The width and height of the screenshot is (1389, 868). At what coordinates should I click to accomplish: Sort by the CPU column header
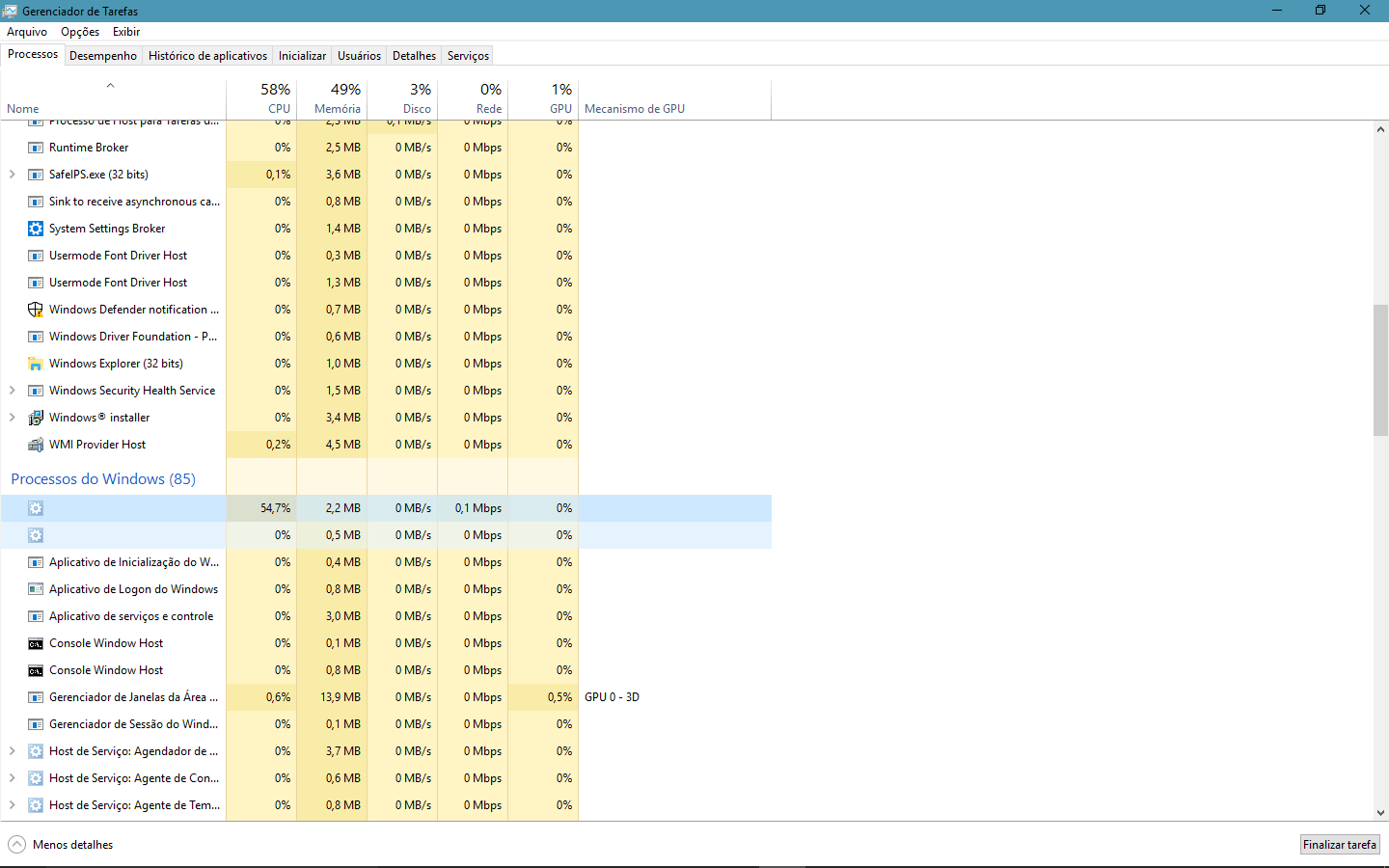coord(261,99)
